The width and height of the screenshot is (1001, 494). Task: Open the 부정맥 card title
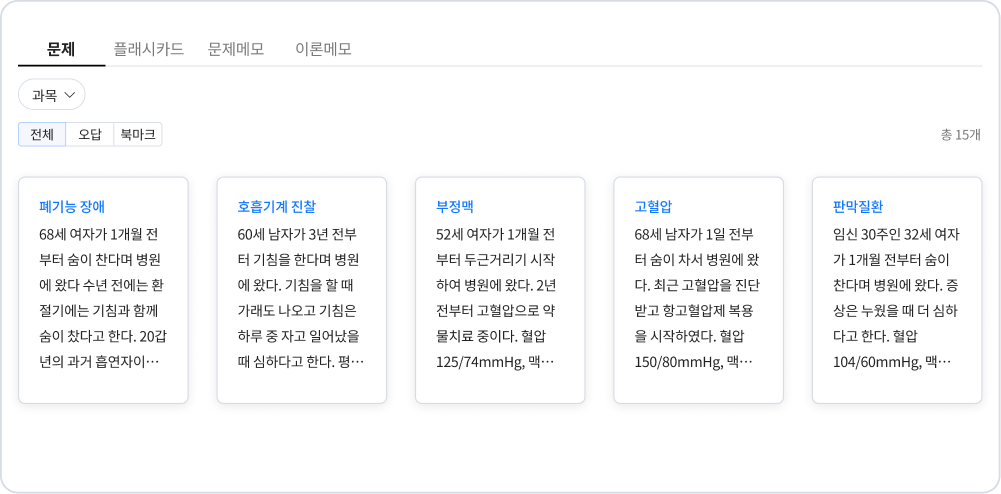coord(455,207)
